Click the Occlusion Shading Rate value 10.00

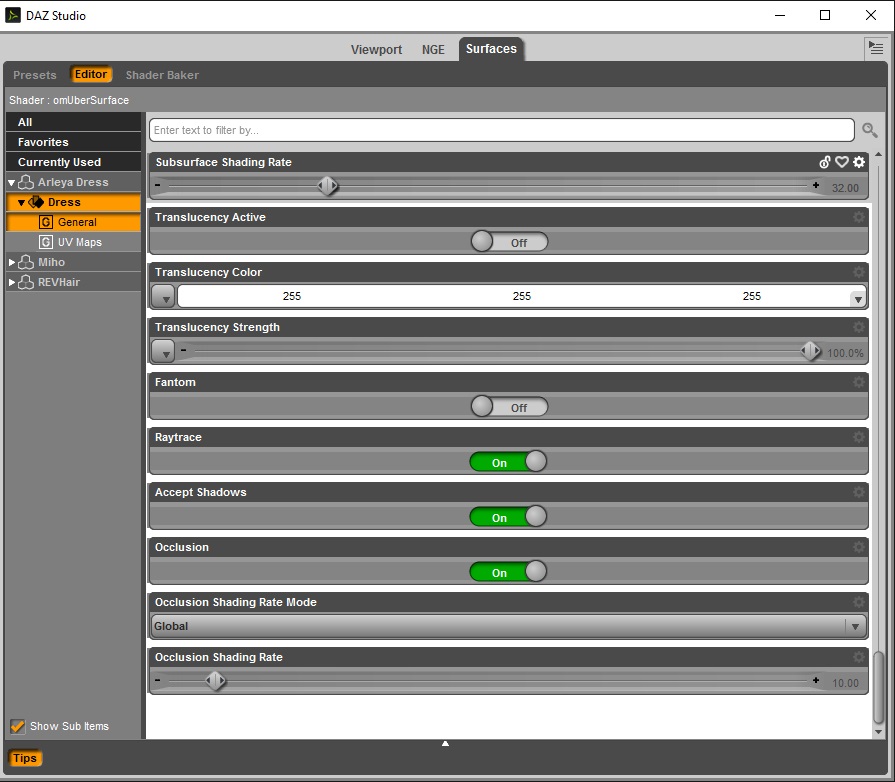click(845, 683)
